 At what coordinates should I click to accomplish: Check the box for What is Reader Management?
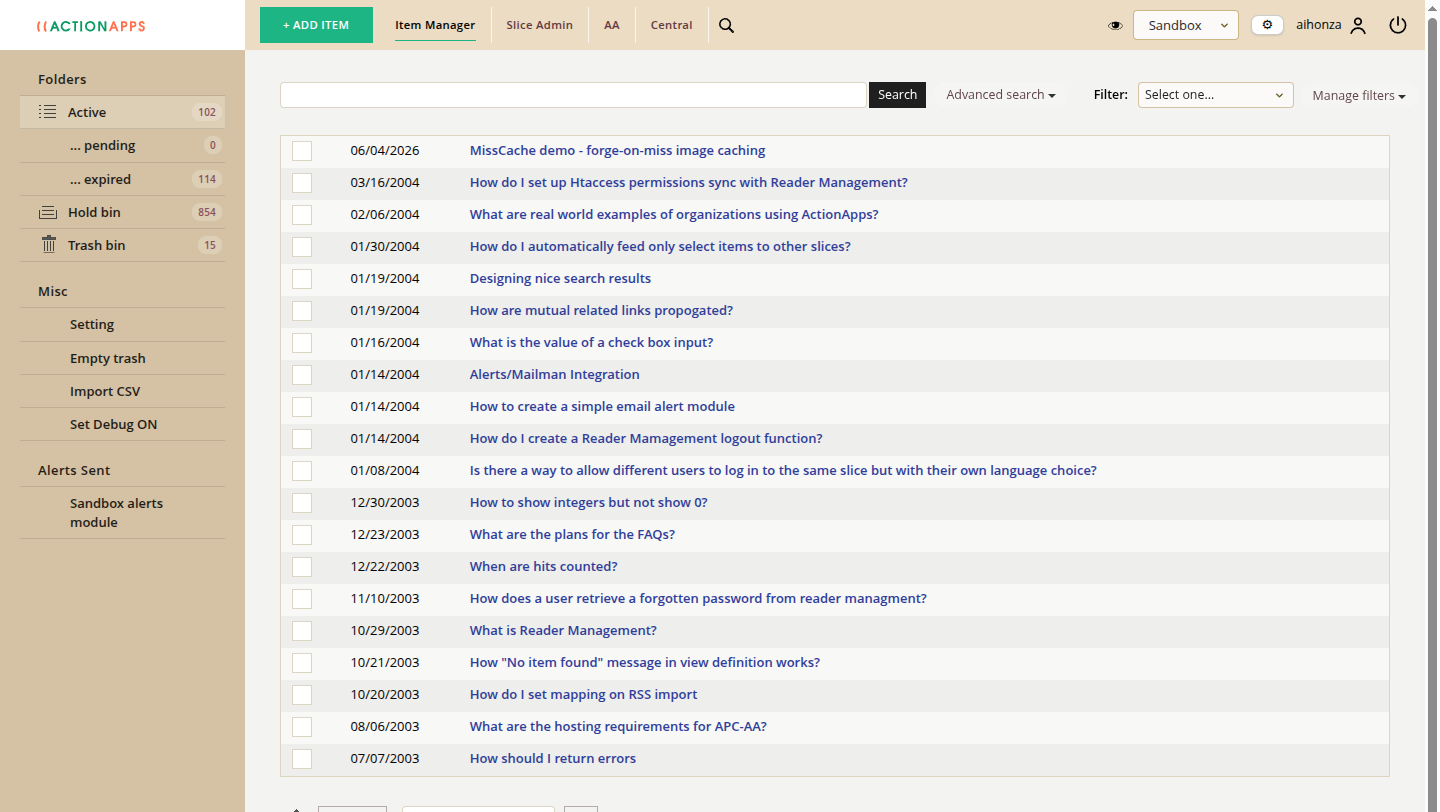click(302, 631)
